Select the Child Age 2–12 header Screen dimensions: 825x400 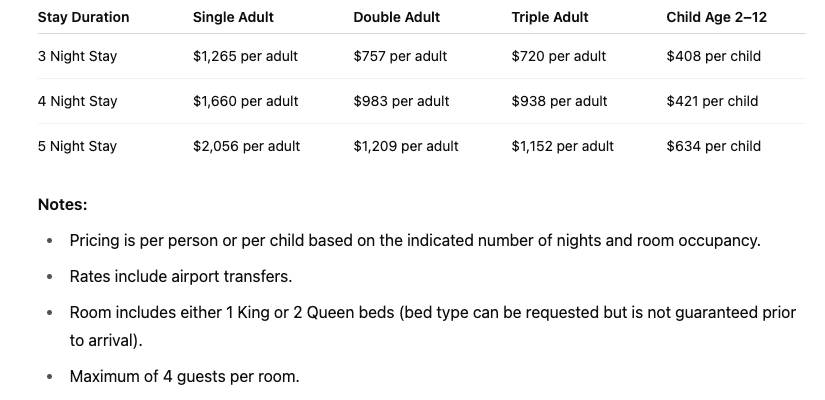tap(716, 17)
